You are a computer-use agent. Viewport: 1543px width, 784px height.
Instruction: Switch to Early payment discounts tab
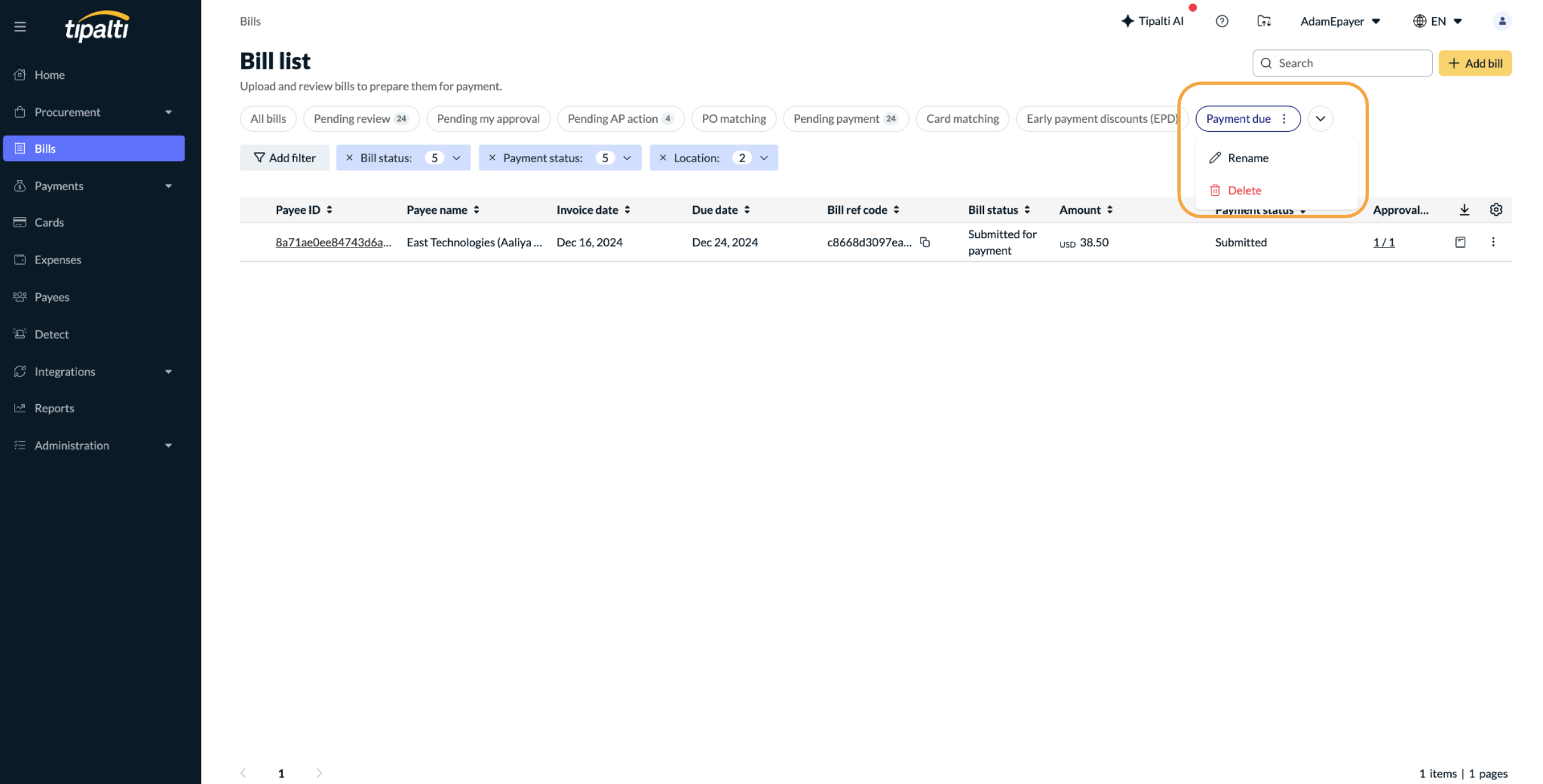pyautogui.click(x=1101, y=118)
